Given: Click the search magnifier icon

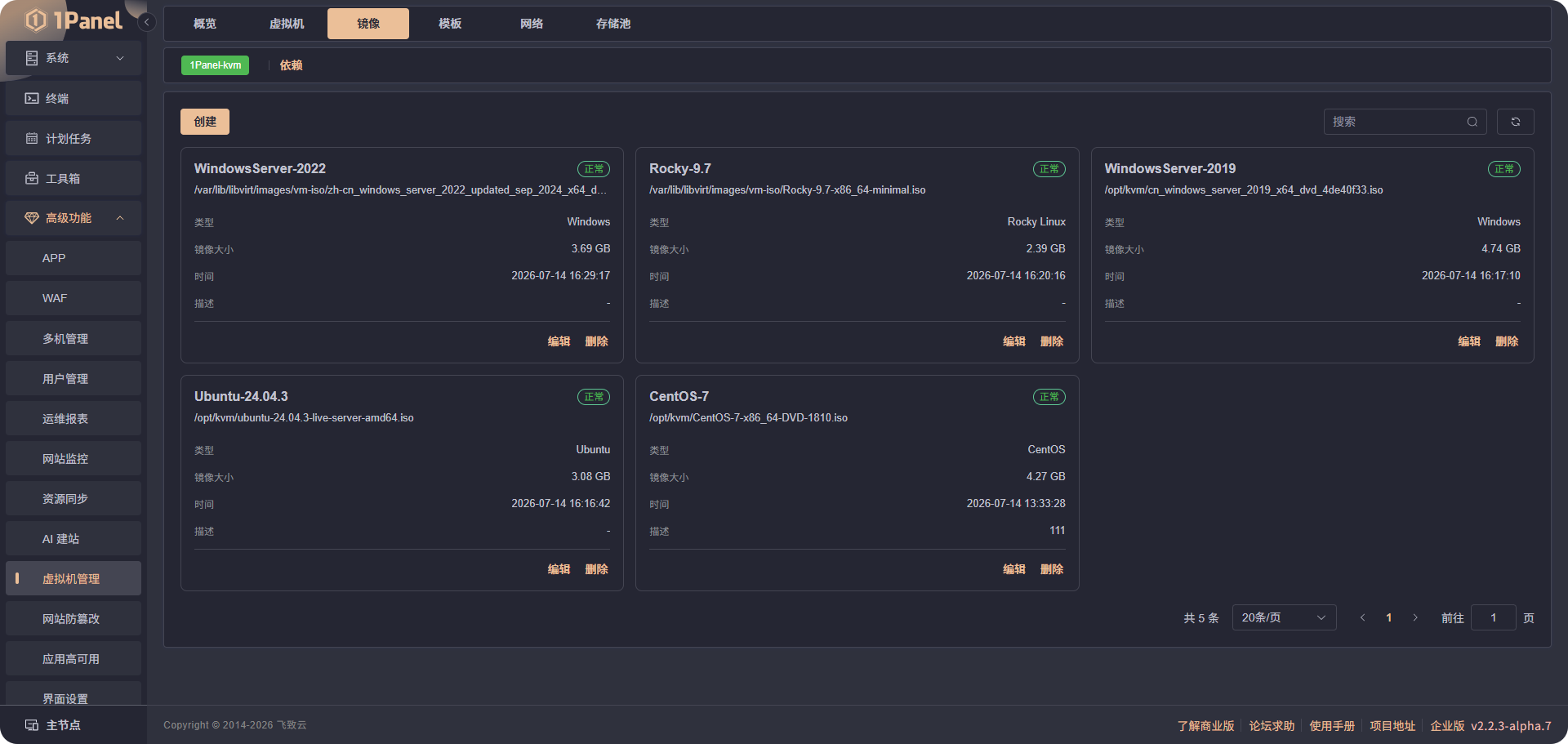Looking at the screenshot, I should pos(1472,122).
